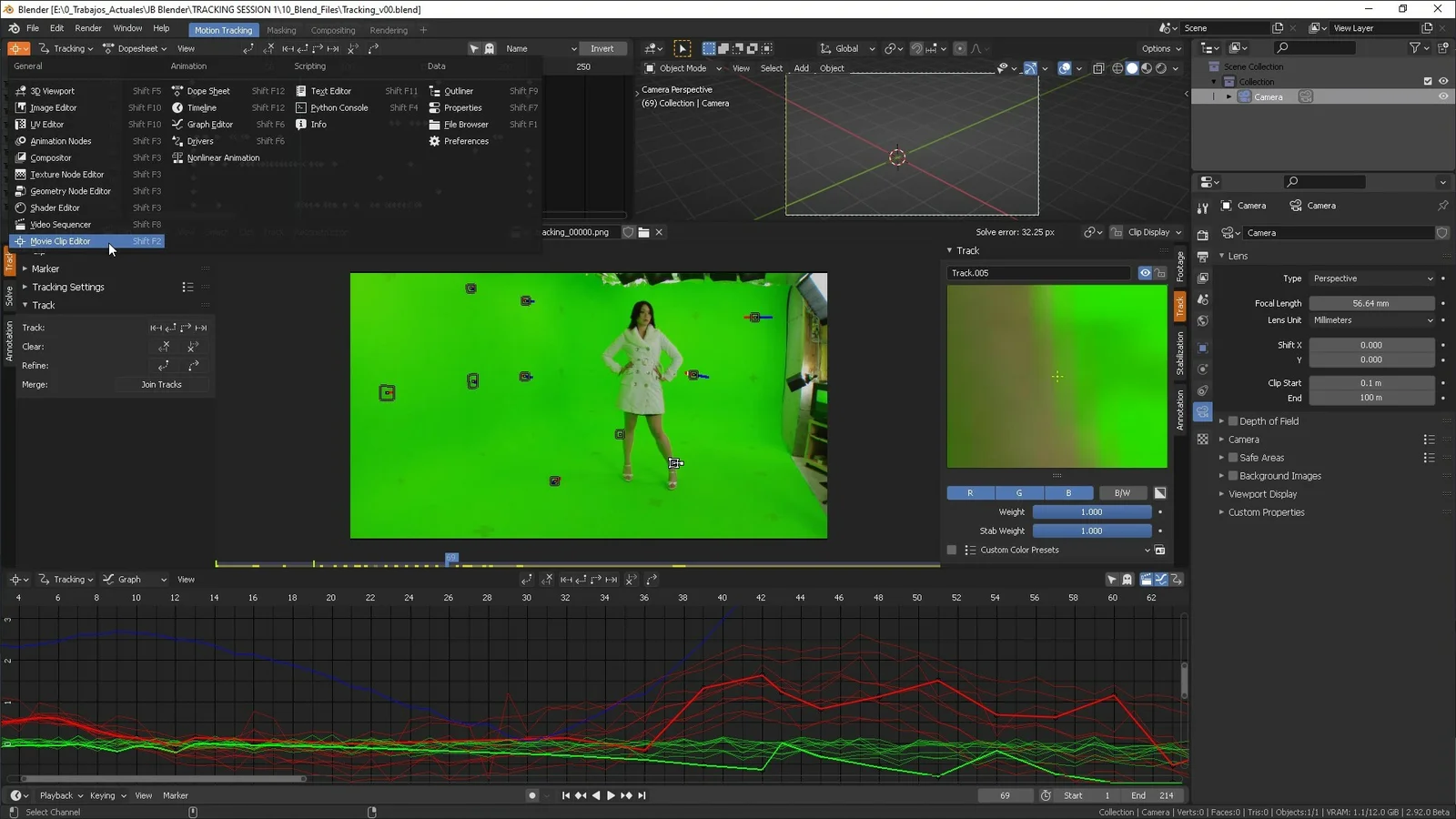The image size is (1456, 819).
Task: Toggle ghost curves icon in graph header
Action: [1127, 580]
